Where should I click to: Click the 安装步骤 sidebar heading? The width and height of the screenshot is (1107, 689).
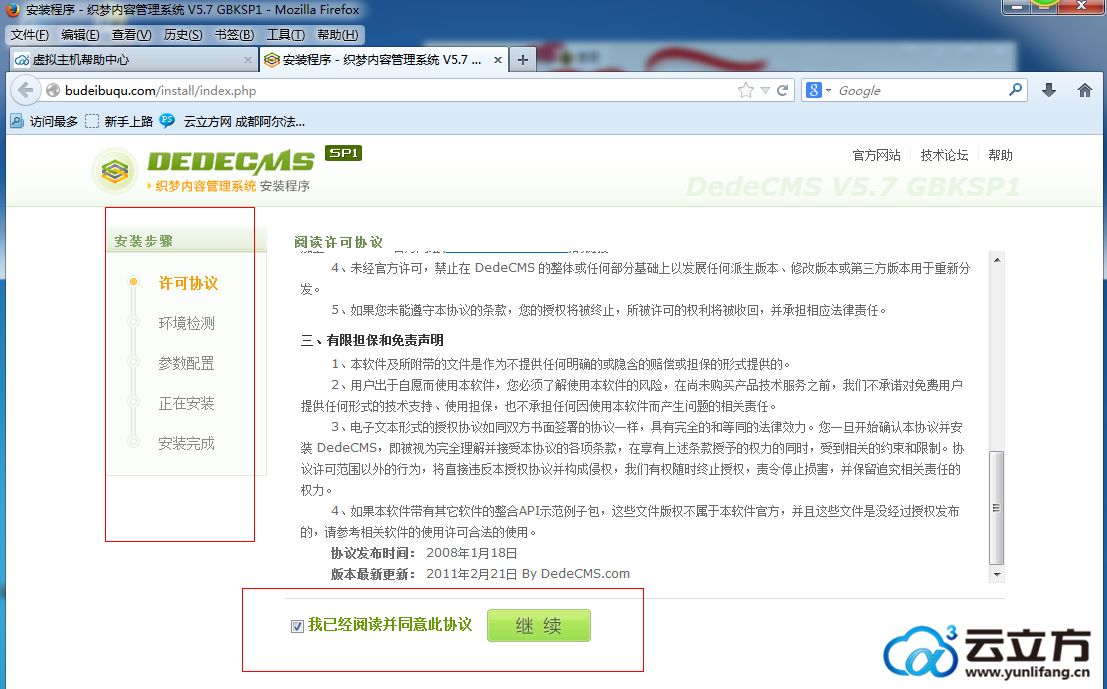[143, 241]
